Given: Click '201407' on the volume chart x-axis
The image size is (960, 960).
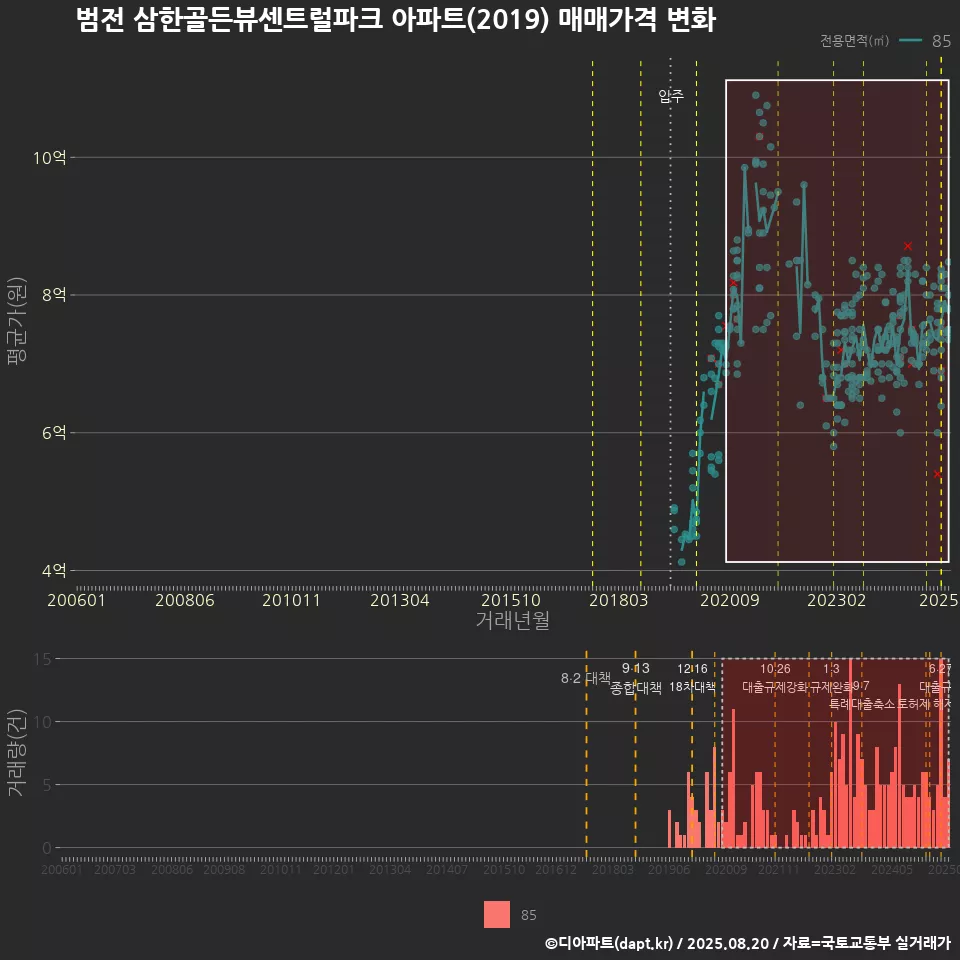Looking at the screenshot, I should pos(447,869).
